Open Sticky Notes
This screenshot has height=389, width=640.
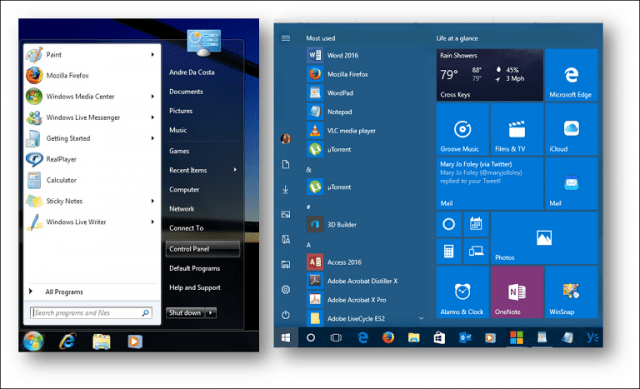tap(92, 201)
